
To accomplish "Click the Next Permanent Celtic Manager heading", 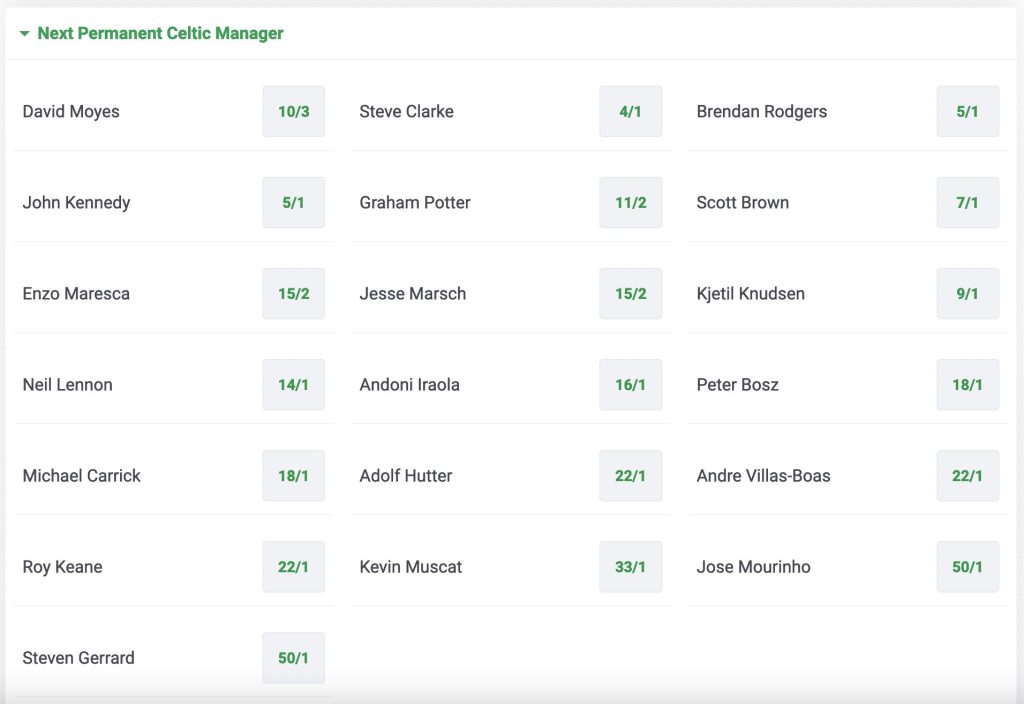I will click(x=160, y=33).
